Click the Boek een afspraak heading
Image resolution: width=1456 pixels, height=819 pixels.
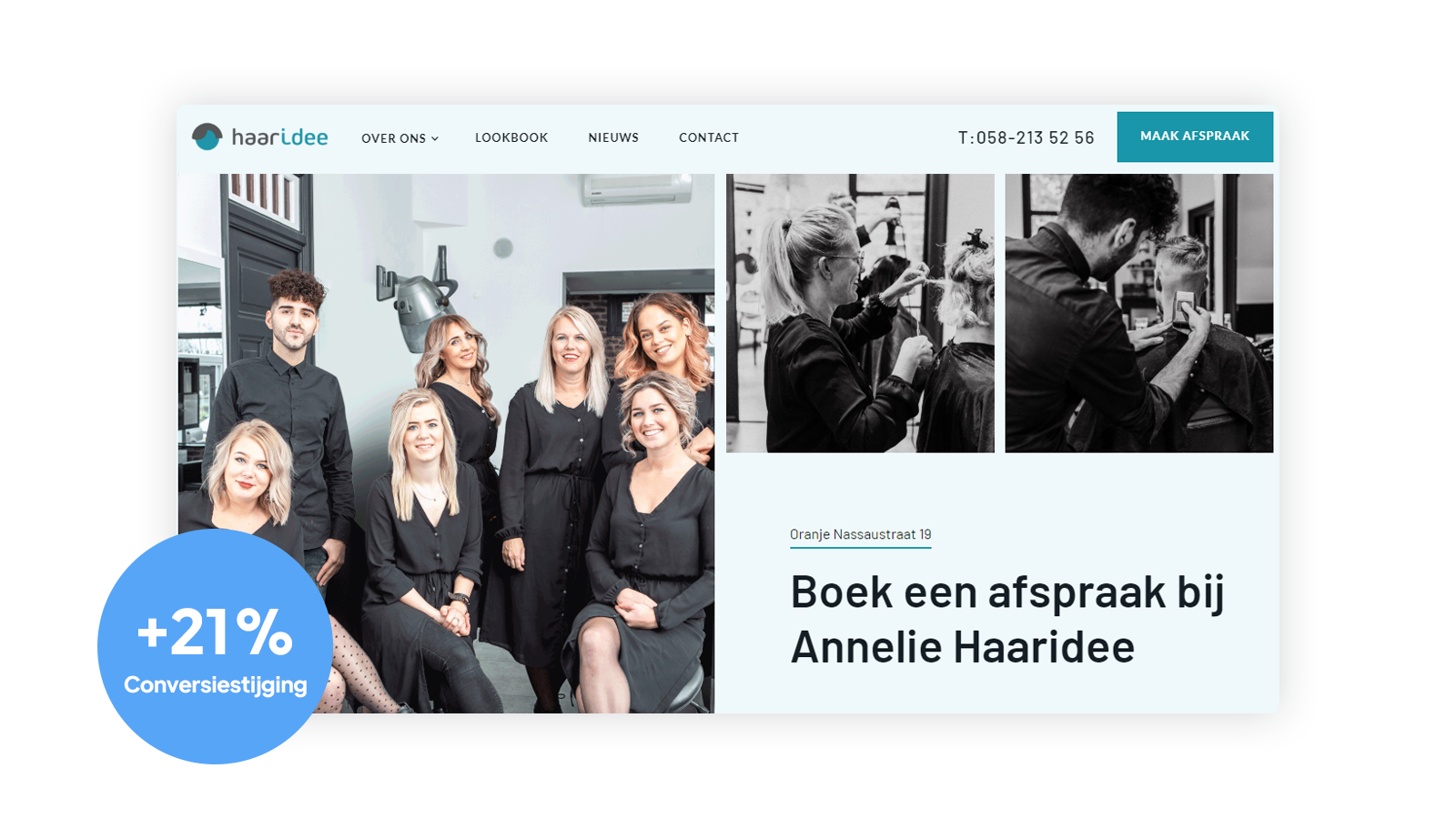click(1007, 620)
